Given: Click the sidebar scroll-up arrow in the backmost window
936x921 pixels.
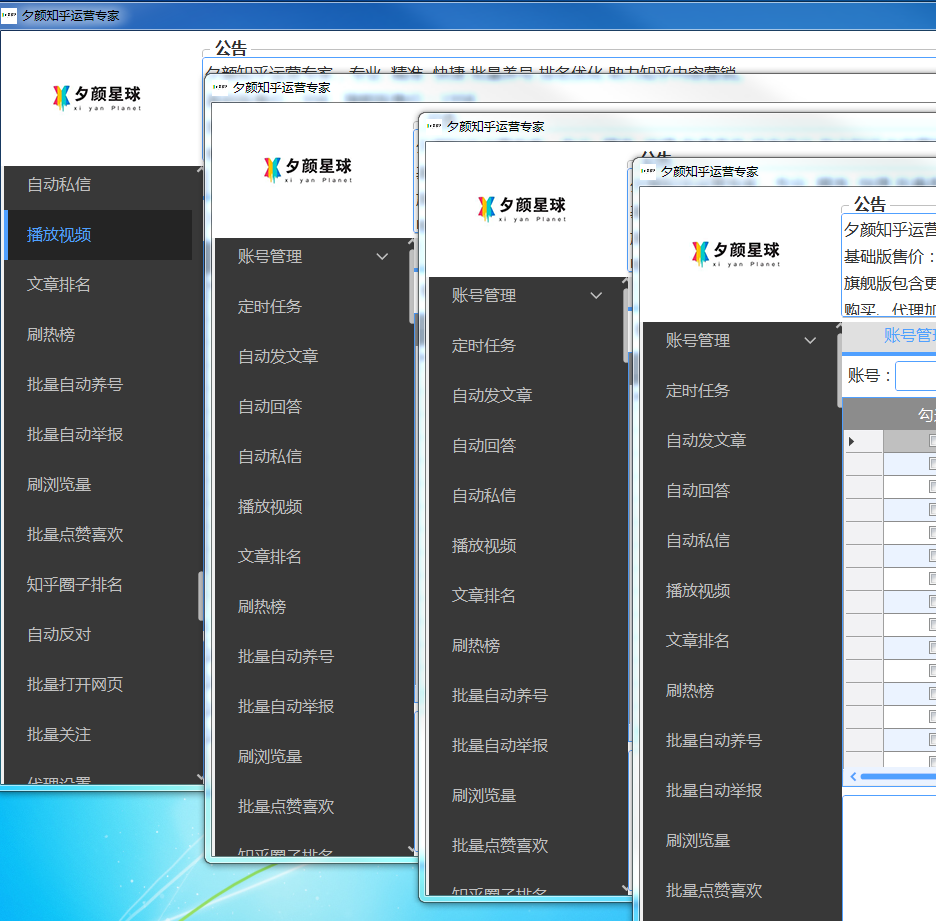Looking at the screenshot, I should [199, 170].
